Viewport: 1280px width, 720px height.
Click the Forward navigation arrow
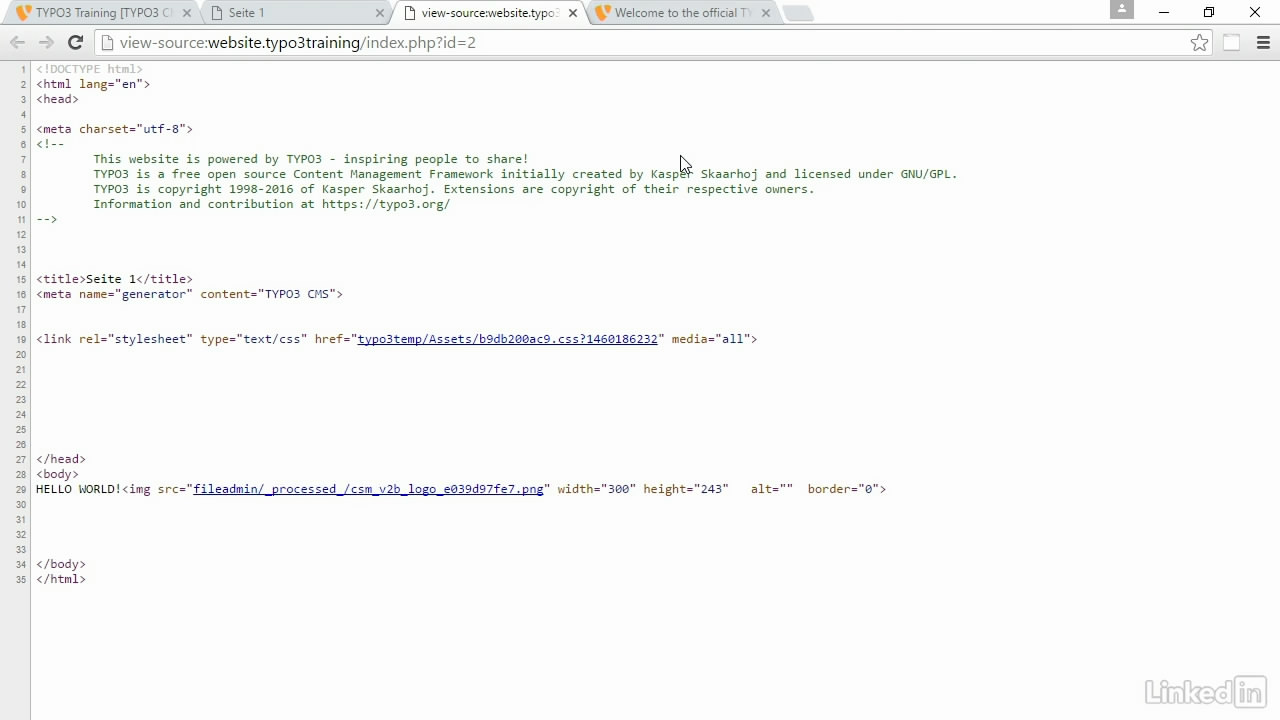[x=46, y=42]
